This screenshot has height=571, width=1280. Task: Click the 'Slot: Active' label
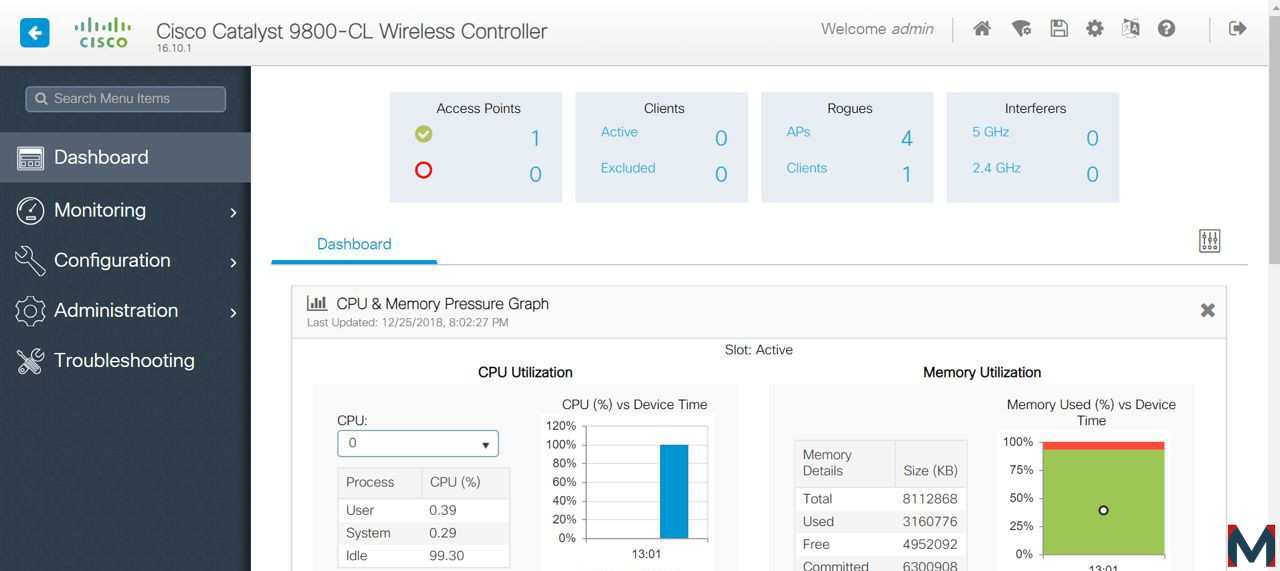pos(759,350)
